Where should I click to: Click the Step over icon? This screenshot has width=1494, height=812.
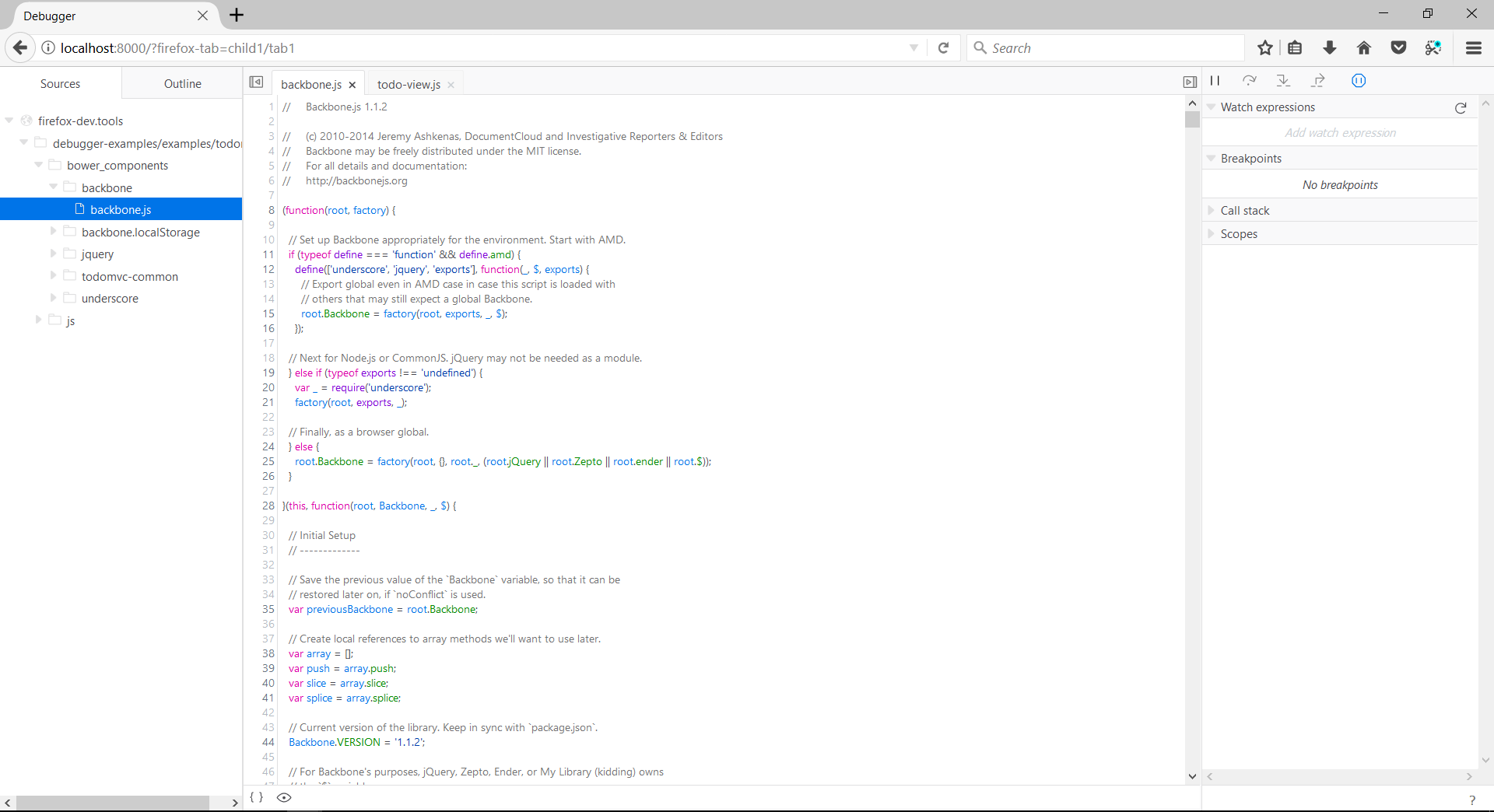(1249, 81)
